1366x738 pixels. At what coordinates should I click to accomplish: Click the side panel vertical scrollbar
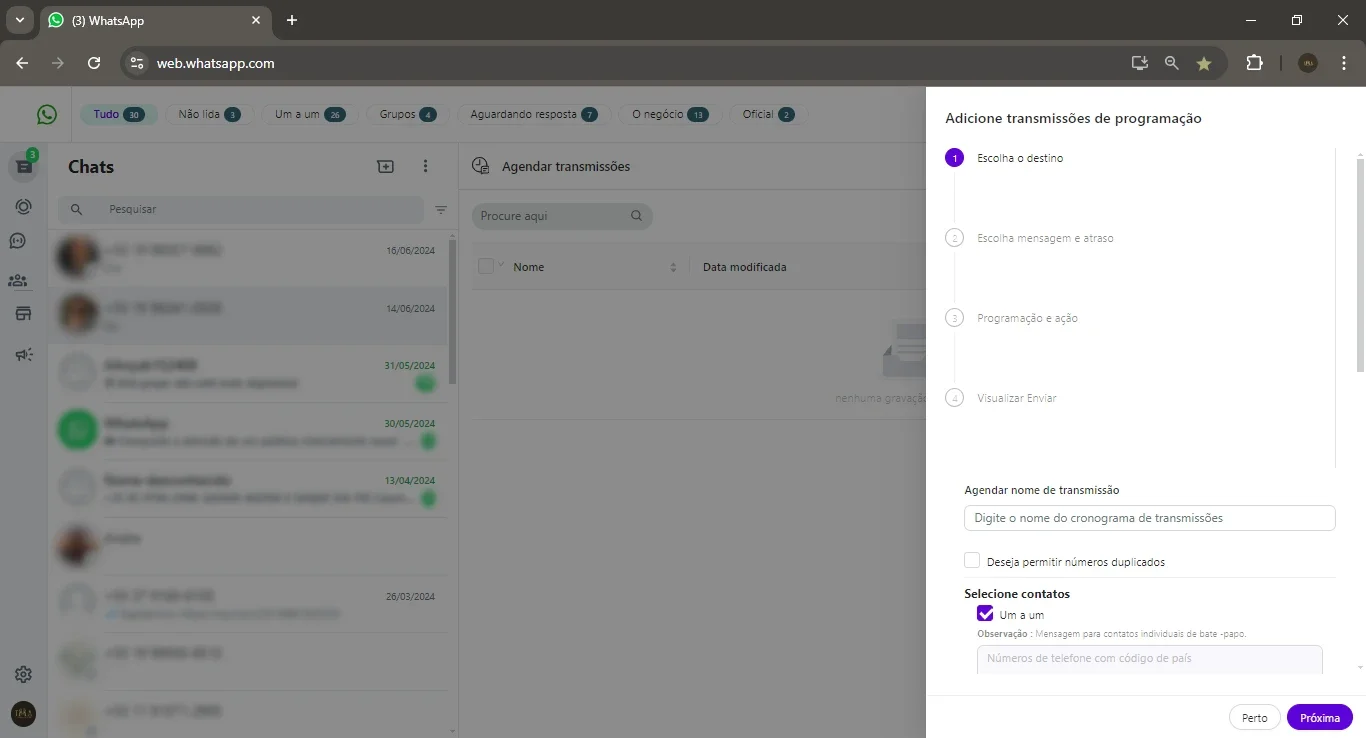click(1360, 264)
